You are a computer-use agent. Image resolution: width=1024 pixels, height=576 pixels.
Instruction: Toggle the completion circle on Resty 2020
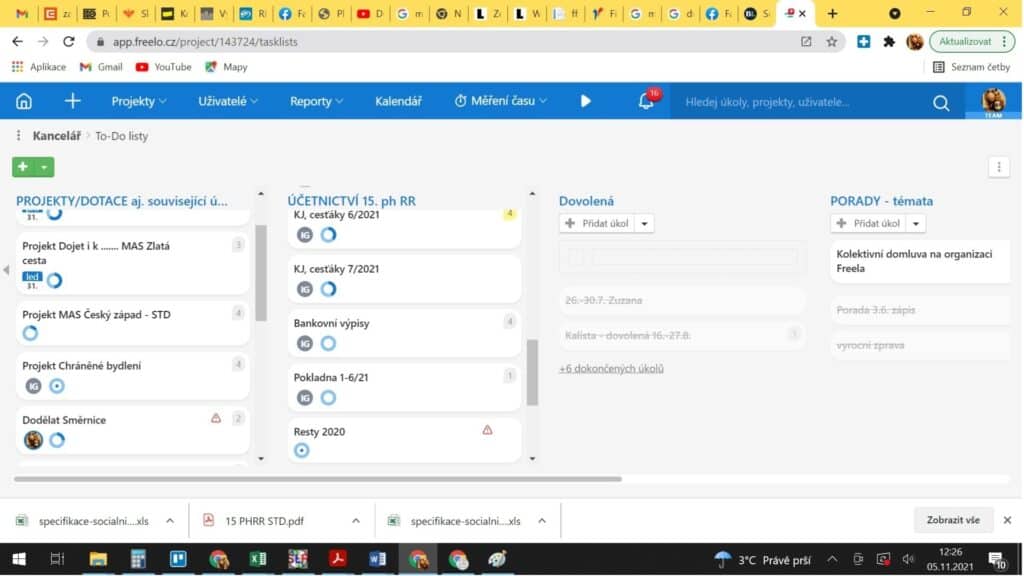pyautogui.click(x=302, y=451)
